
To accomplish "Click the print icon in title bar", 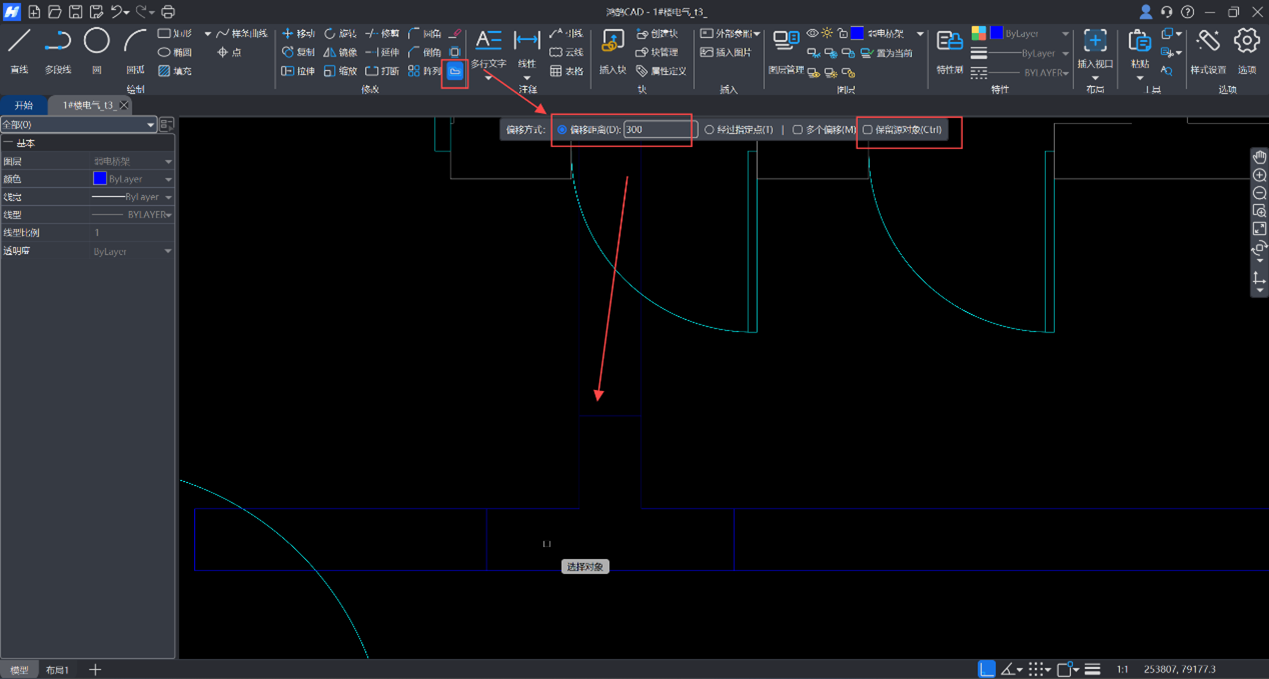I will [168, 12].
